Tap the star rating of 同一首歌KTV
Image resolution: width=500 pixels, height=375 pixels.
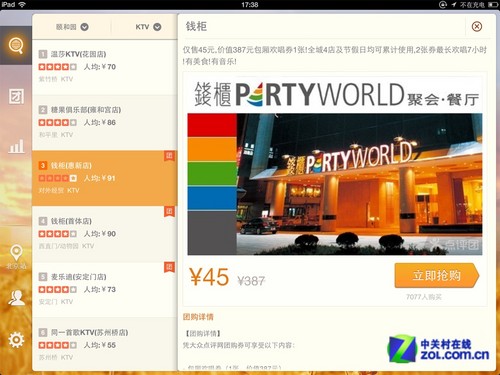pos(58,345)
